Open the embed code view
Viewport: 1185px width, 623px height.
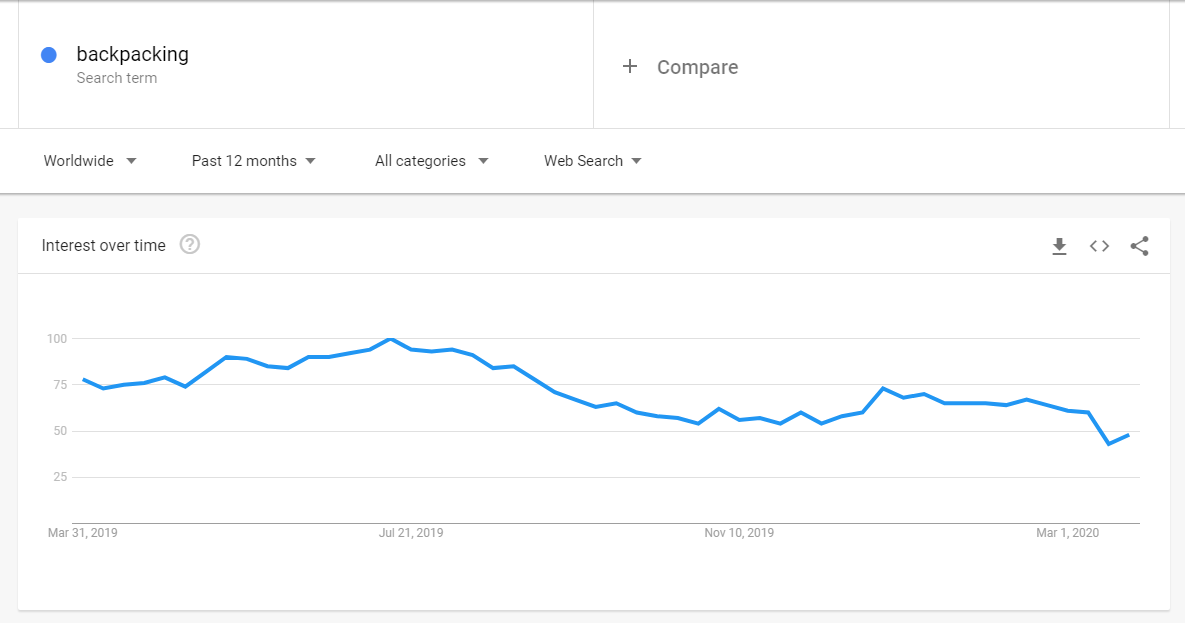pyautogui.click(x=1099, y=245)
